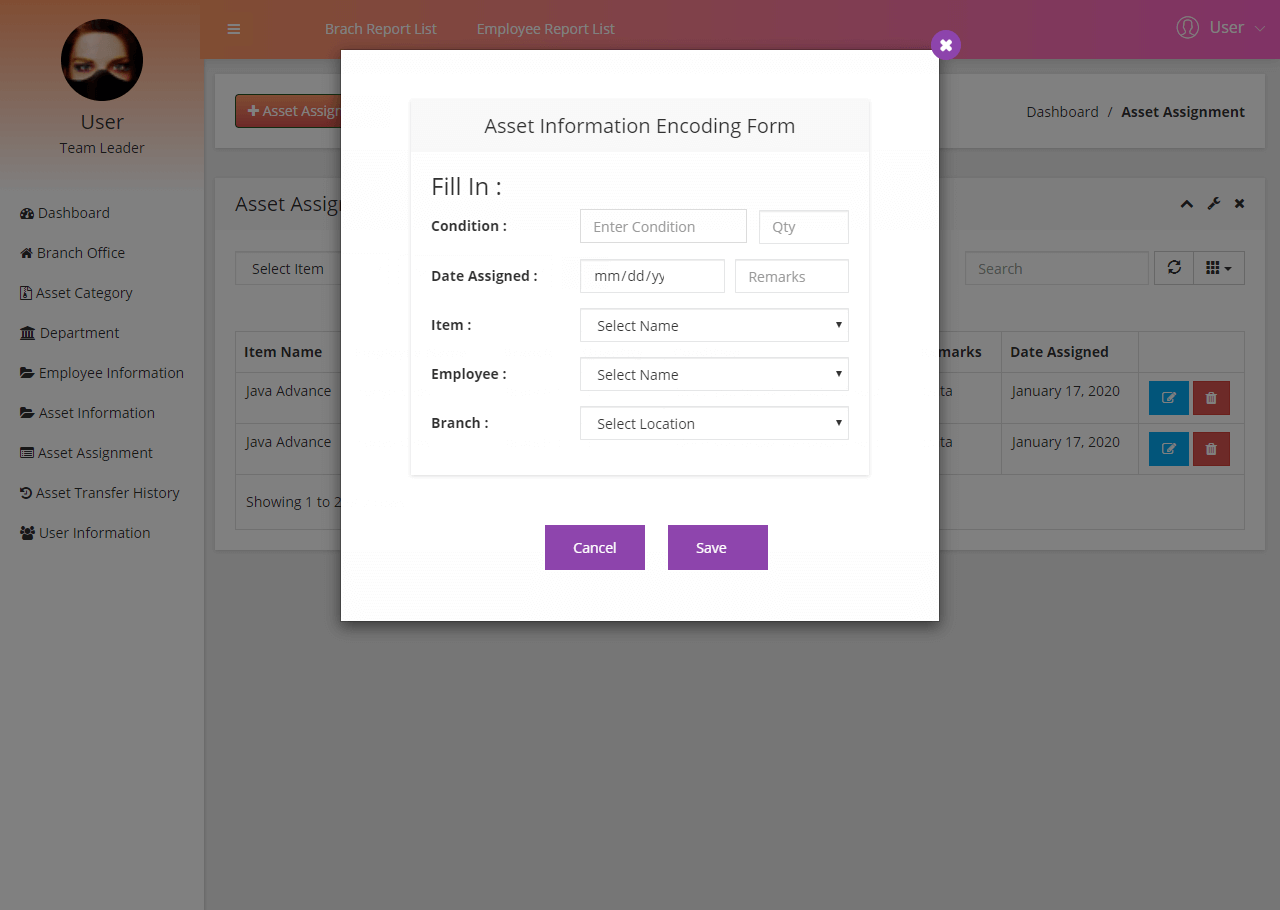Open Asset Transfer History page
This screenshot has width=1280, height=910.
click(x=100, y=493)
